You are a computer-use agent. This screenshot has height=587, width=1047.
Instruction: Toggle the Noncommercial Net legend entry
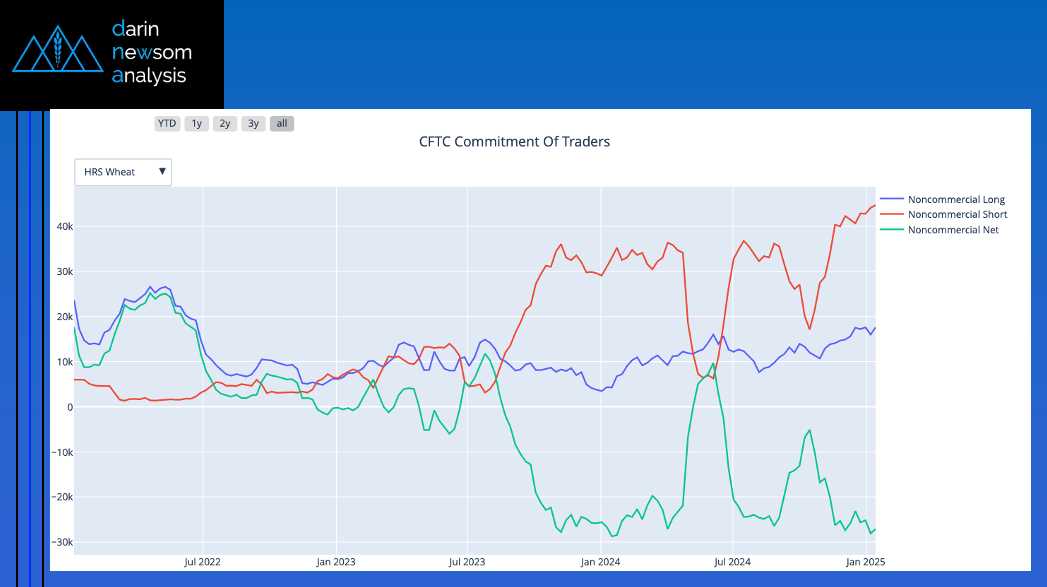pos(952,230)
